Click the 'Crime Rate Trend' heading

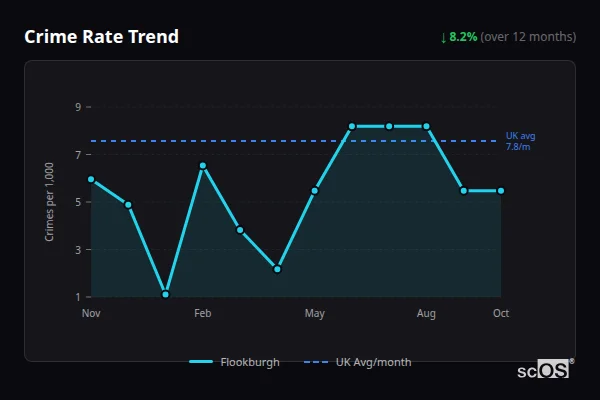[101, 37]
